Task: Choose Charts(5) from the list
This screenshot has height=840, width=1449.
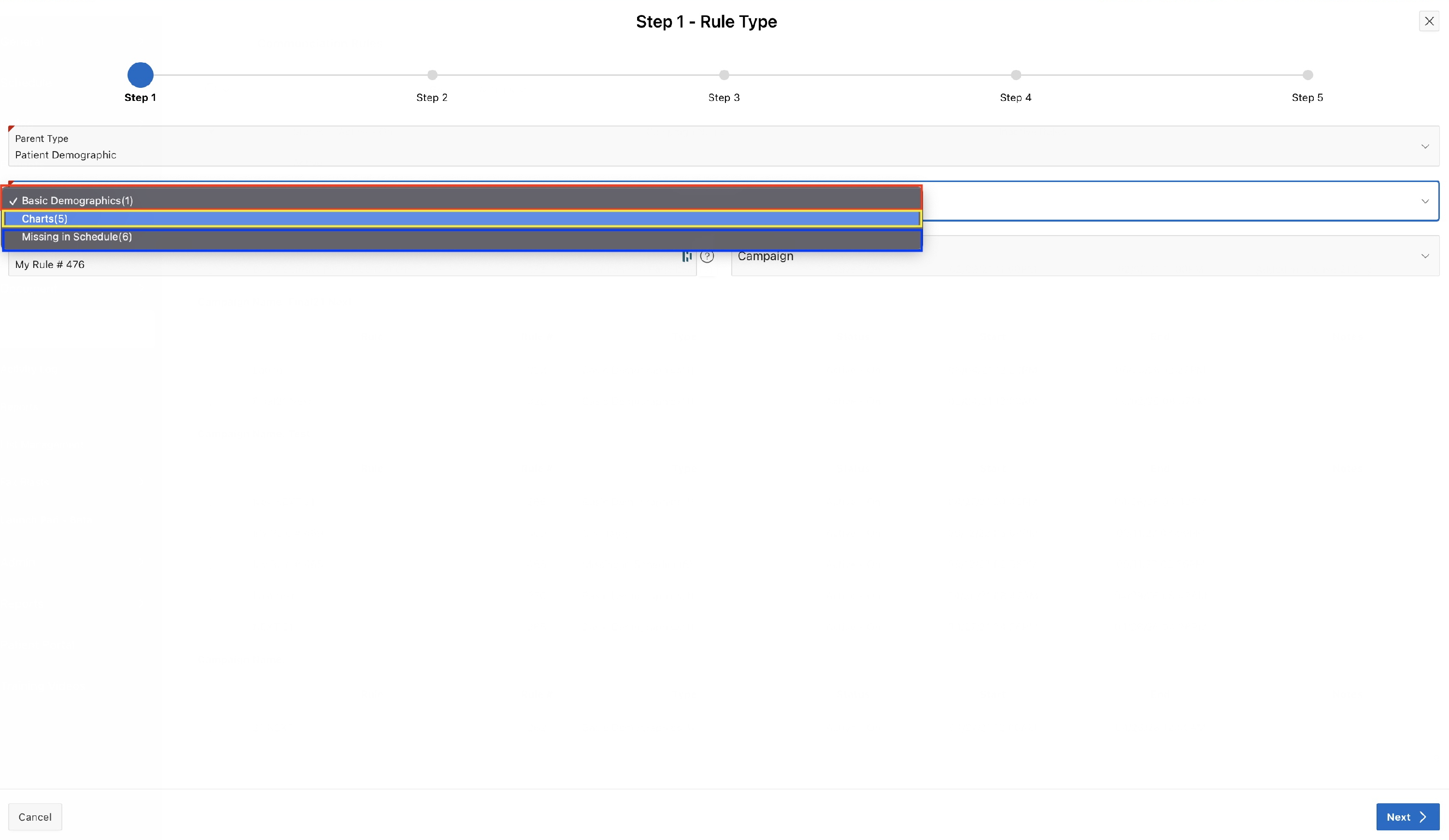Action: coord(45,219)
